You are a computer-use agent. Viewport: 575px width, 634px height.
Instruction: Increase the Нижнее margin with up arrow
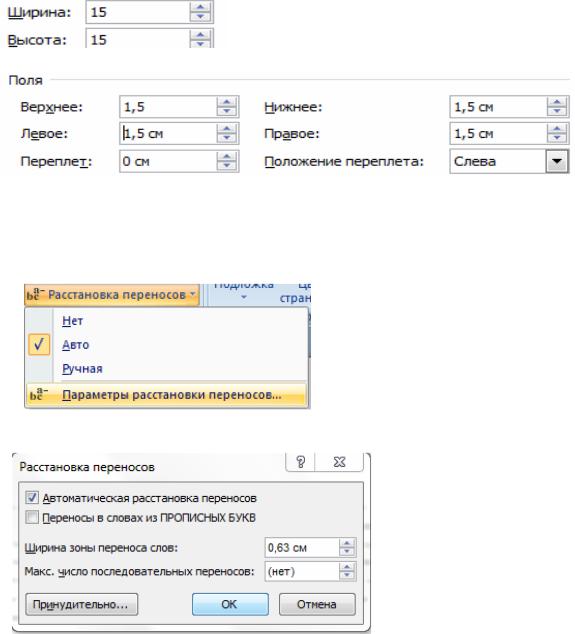(557, 102)
